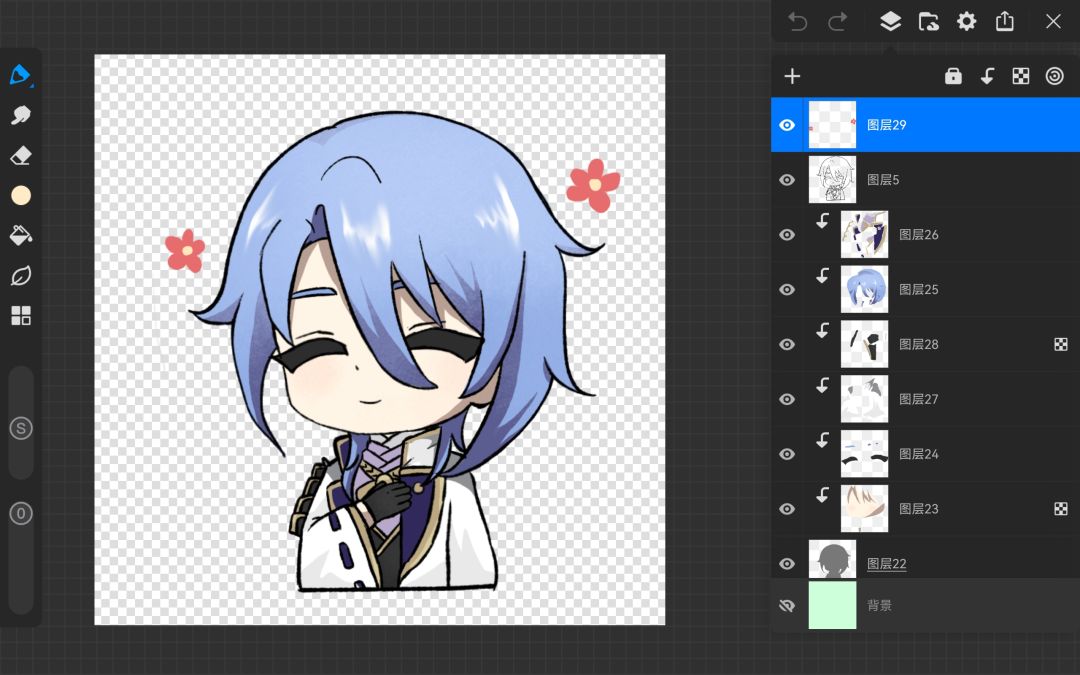
Task: Toggle clipping mask for selected layer
Action: coord(987,76)
